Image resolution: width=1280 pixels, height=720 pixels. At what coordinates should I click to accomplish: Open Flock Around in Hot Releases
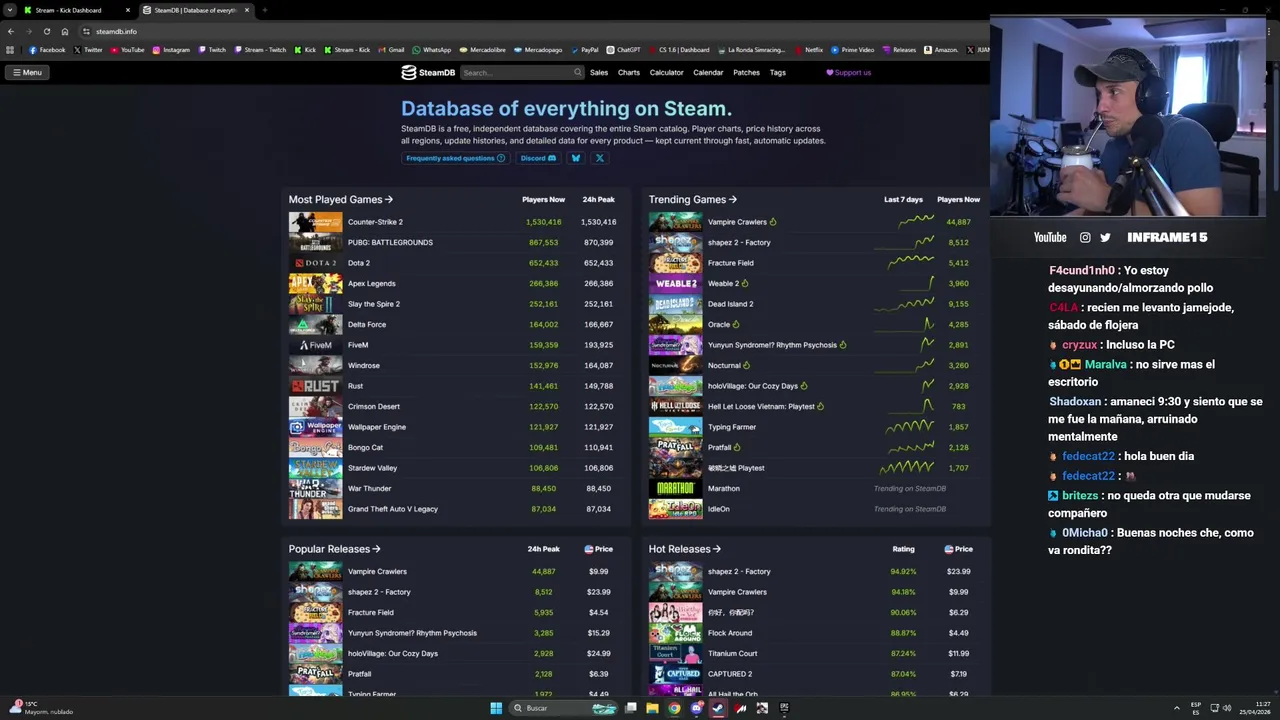(730, 633)
